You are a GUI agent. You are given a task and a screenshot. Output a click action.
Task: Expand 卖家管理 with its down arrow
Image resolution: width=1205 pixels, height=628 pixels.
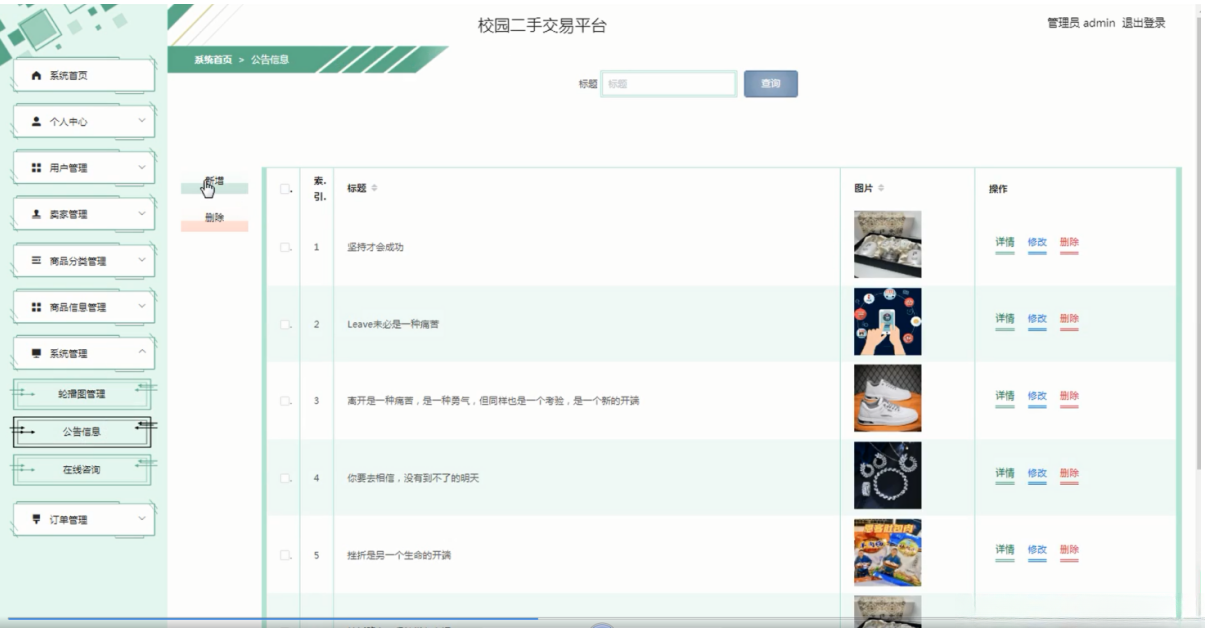click(141, 213)
